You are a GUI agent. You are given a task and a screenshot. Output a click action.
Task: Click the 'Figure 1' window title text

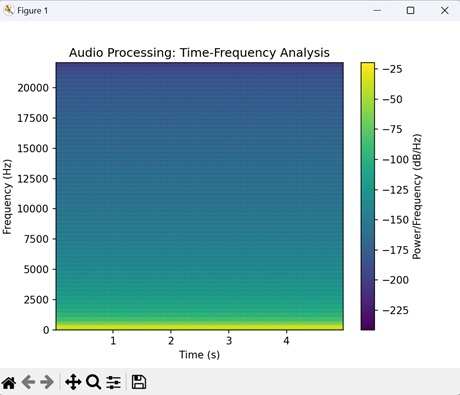(32, 11)
